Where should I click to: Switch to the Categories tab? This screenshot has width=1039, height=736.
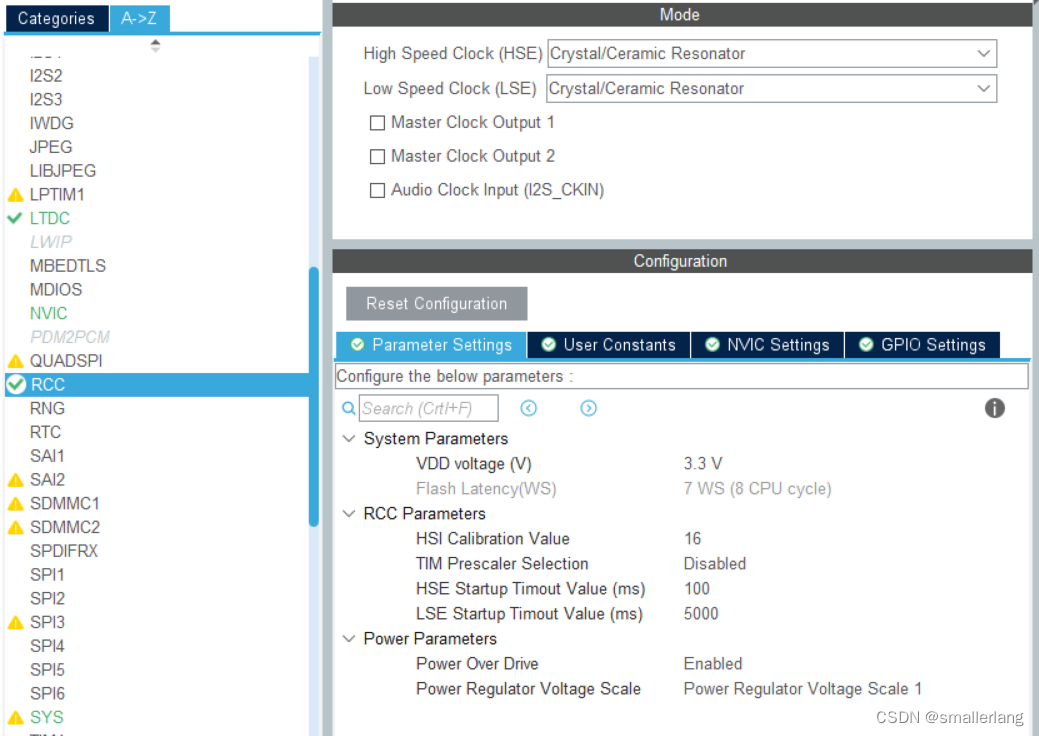(x=56, y=18)
